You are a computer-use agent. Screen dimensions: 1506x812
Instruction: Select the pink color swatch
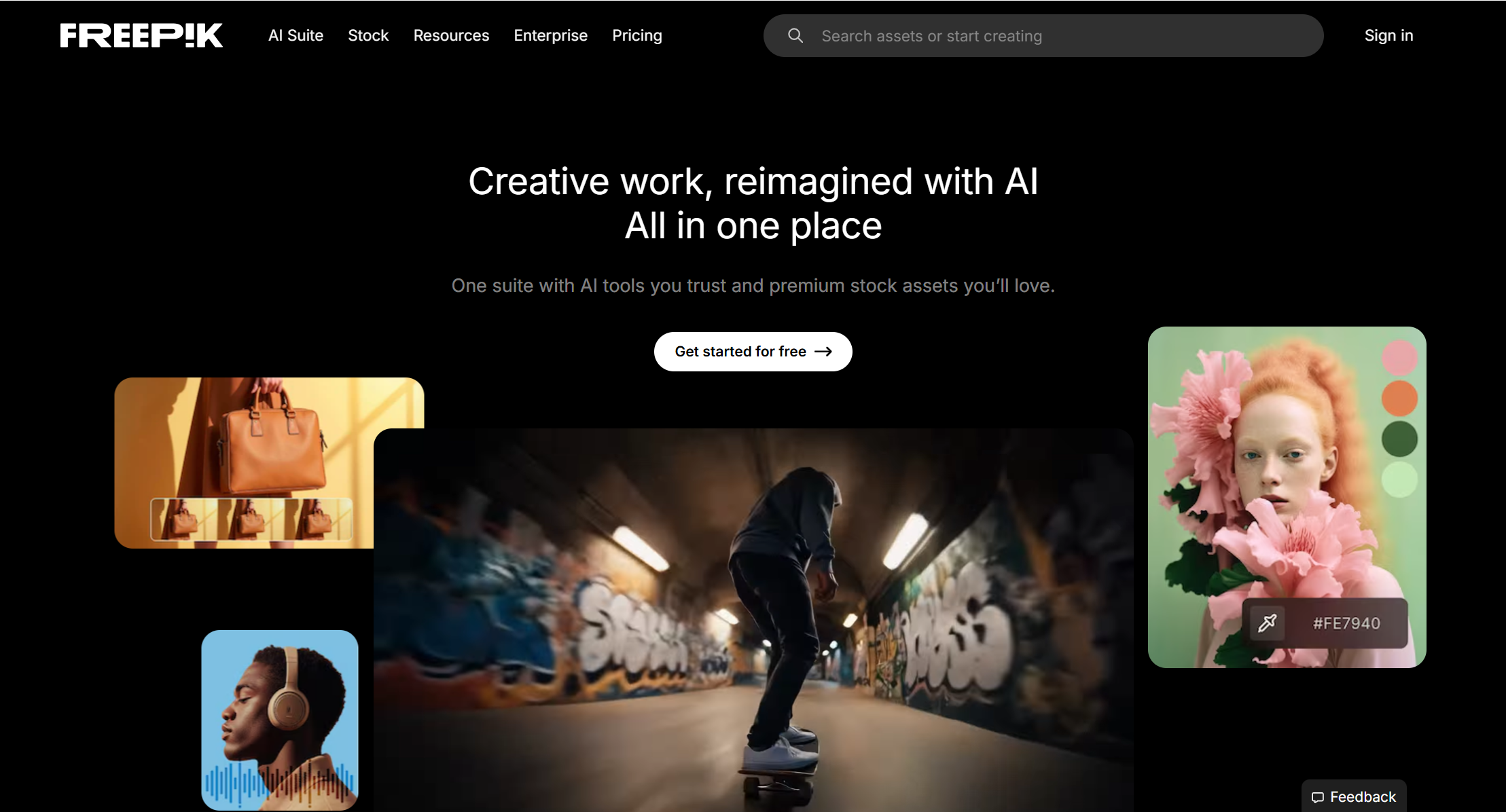[1399, 357]
